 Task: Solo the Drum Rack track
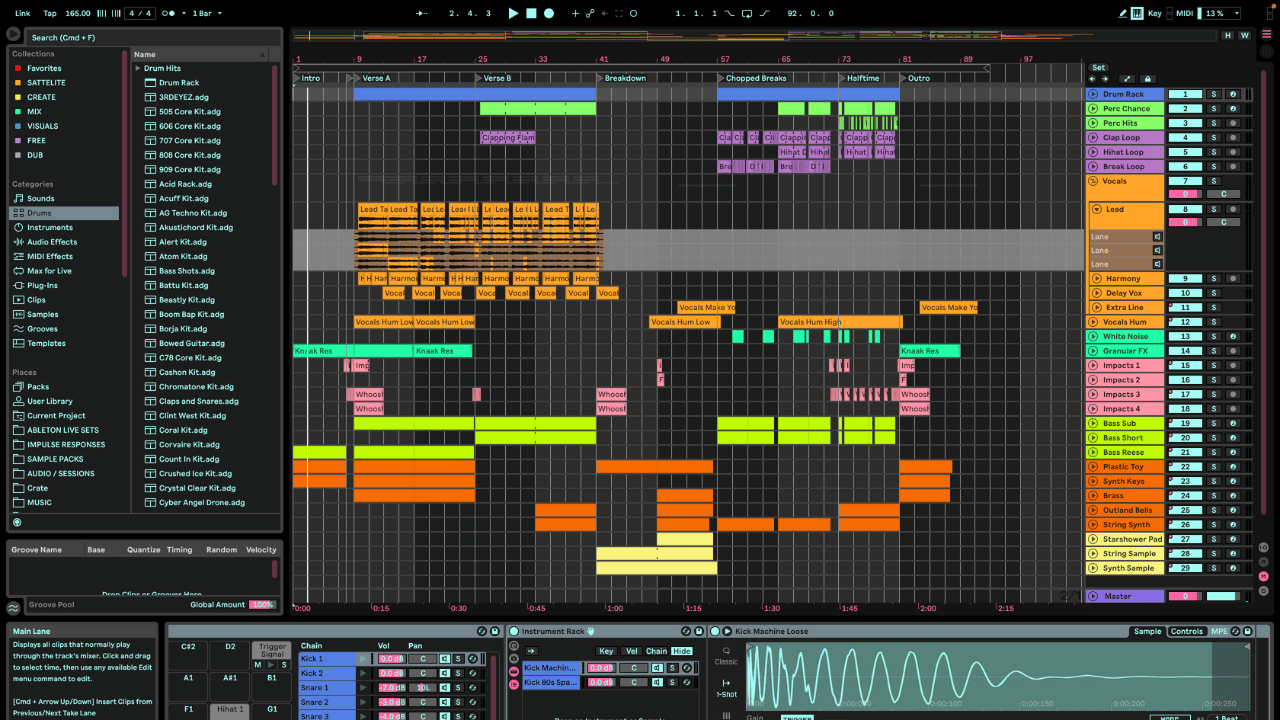(x=1214, y=94)
